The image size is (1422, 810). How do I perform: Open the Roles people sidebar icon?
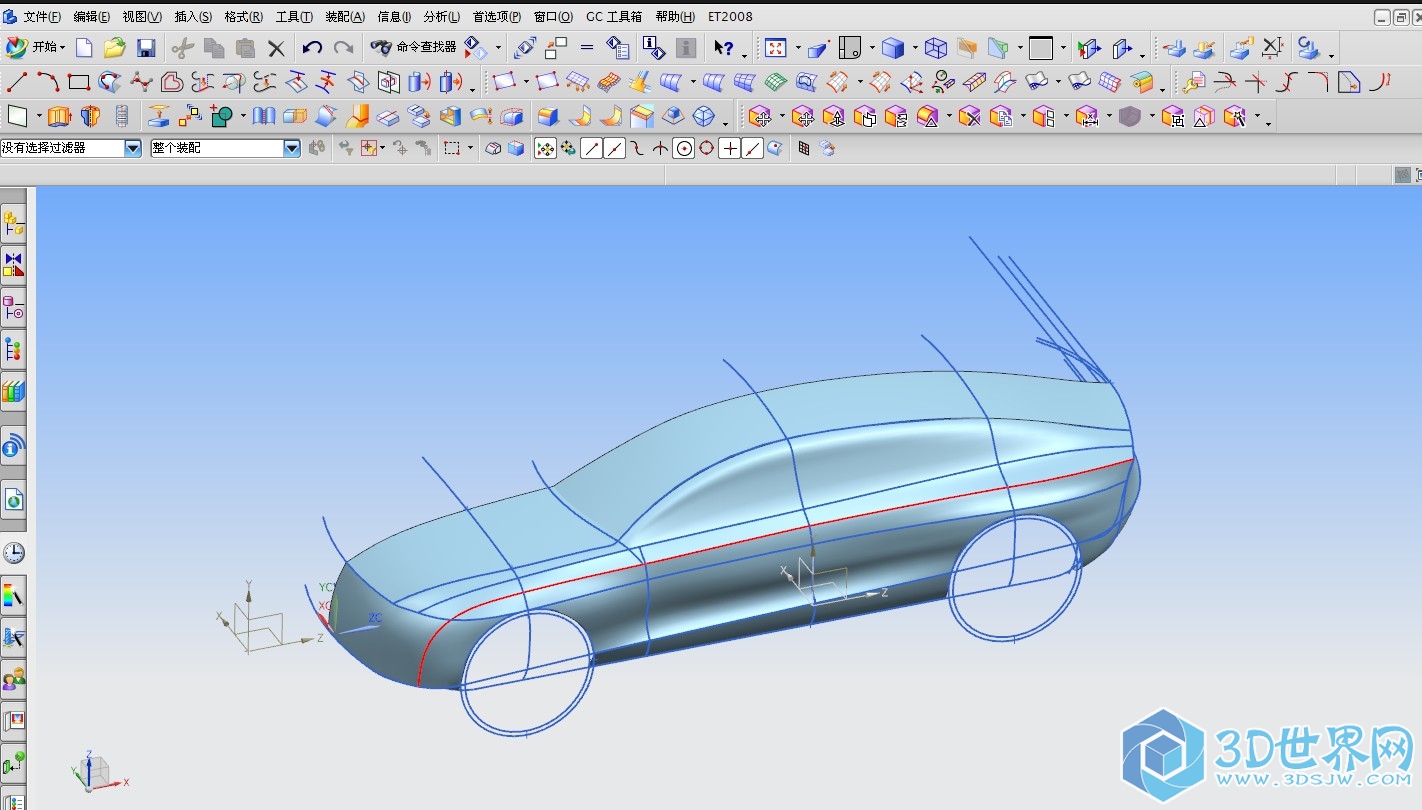tap(13, 680)
